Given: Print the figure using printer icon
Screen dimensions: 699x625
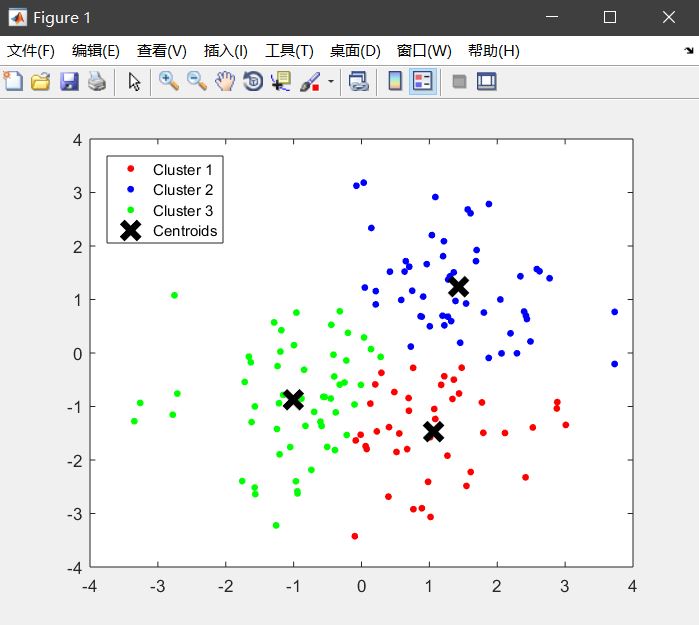Looking at the screenshot, I should tap(97, 82).
